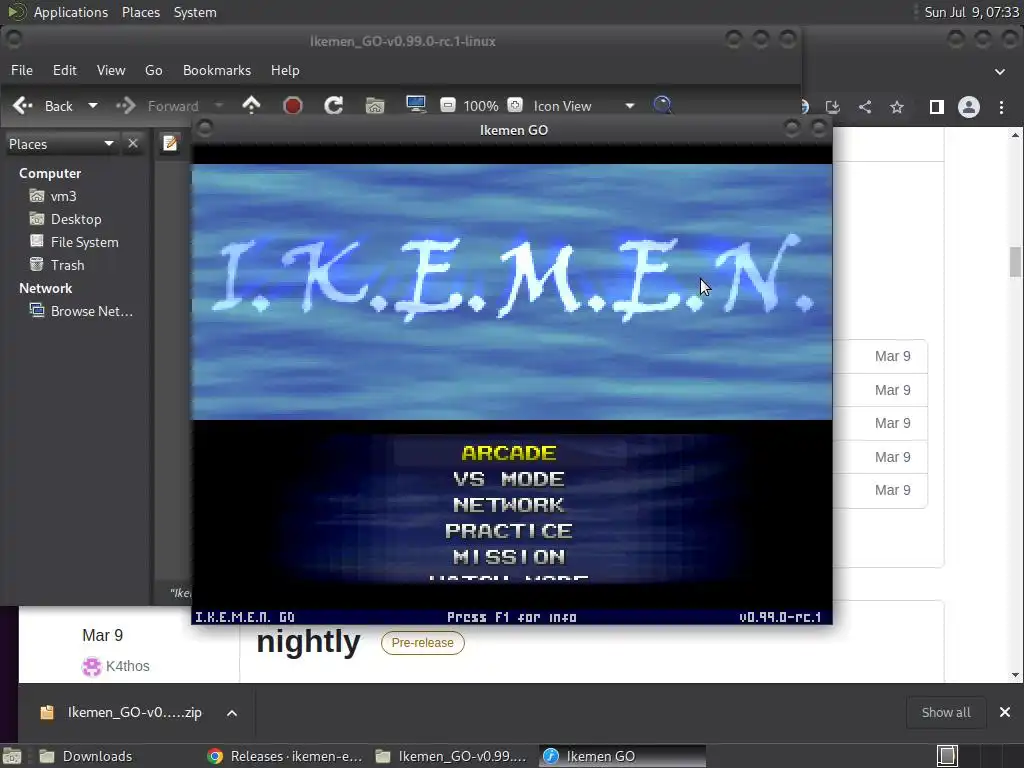Viewport: 1024px width, 768px height.
Task: Open Browse Network in the sidebar
Action: point(81,311)
